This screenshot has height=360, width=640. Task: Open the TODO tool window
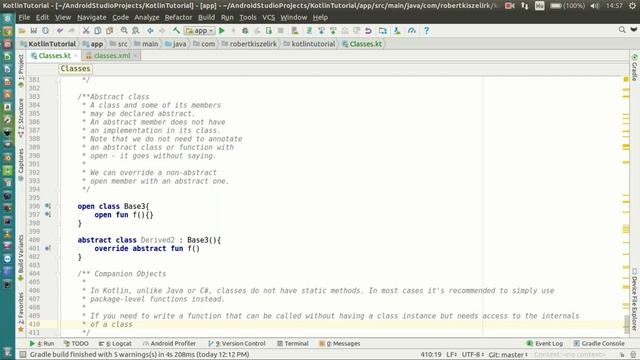(76, 343)
